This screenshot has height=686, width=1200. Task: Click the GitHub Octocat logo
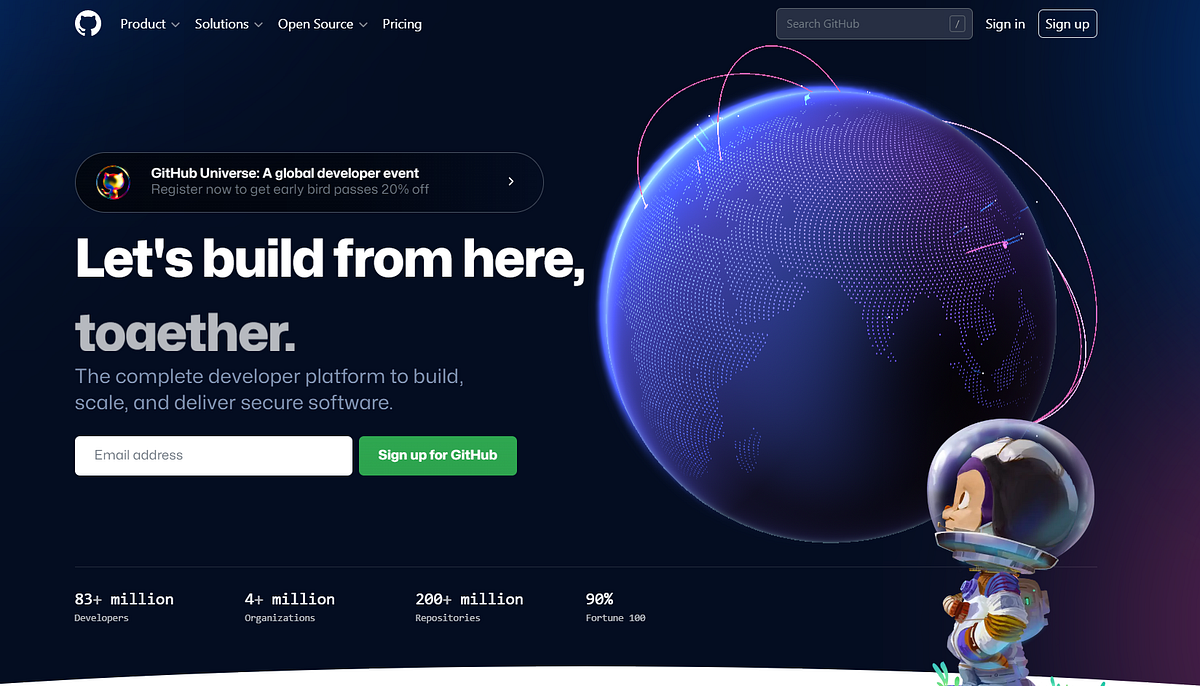tap(88, 24)
